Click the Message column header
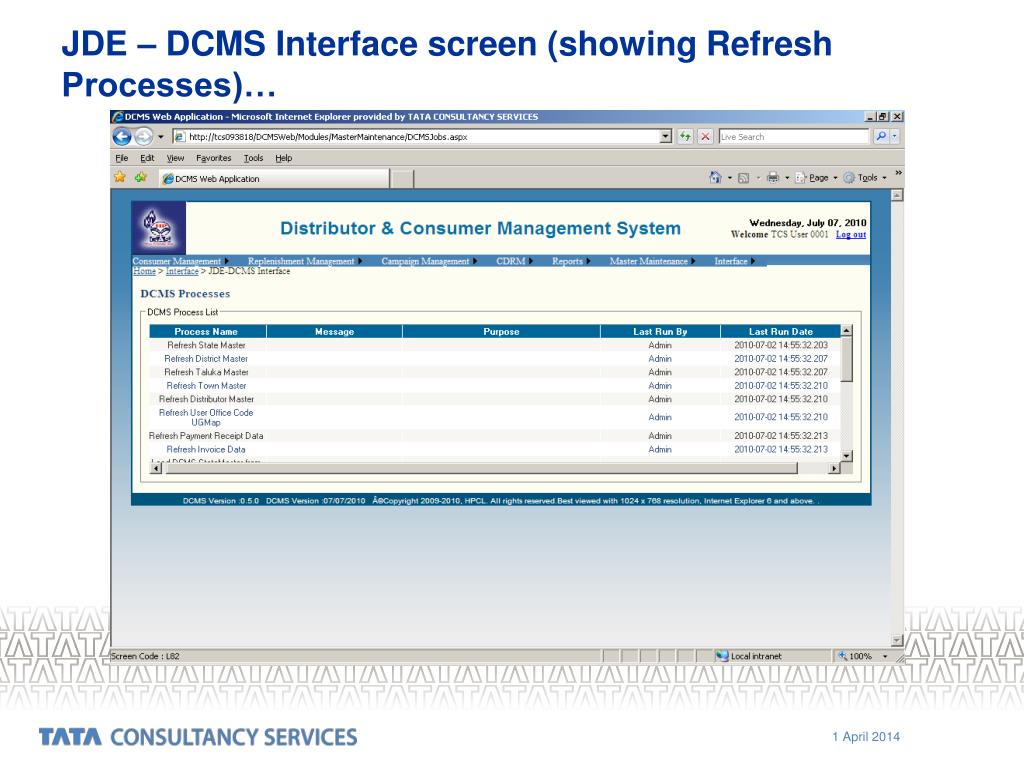The height and width of the screenshot is (768, 1024). click(x=334, y=332)
